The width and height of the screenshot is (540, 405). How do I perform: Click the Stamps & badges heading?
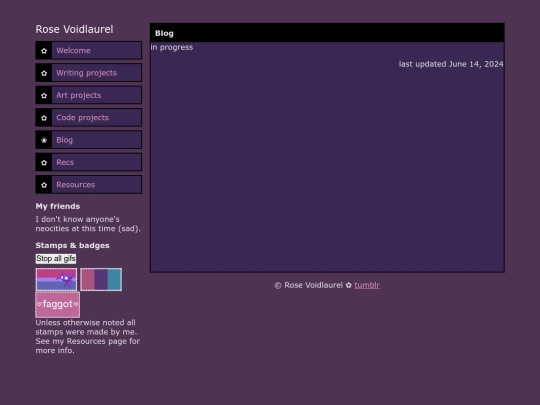(x=72, y=246)
